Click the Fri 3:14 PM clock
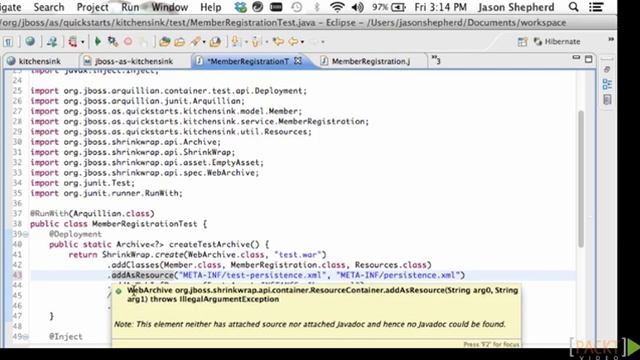This screenshot has height=360, width=640. 440,7
